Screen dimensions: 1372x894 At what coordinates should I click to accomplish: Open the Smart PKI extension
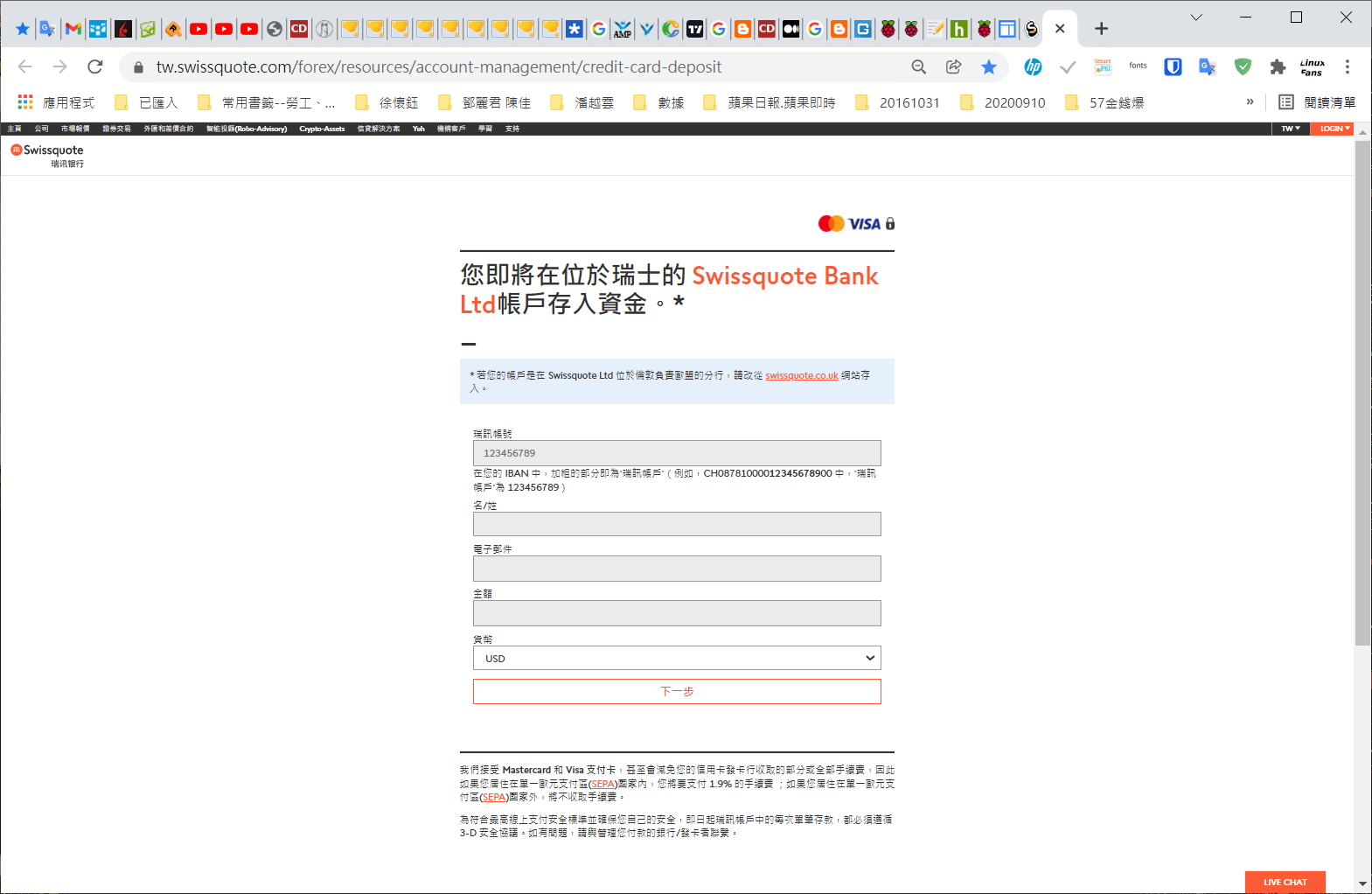click(x=1103, y=66)
